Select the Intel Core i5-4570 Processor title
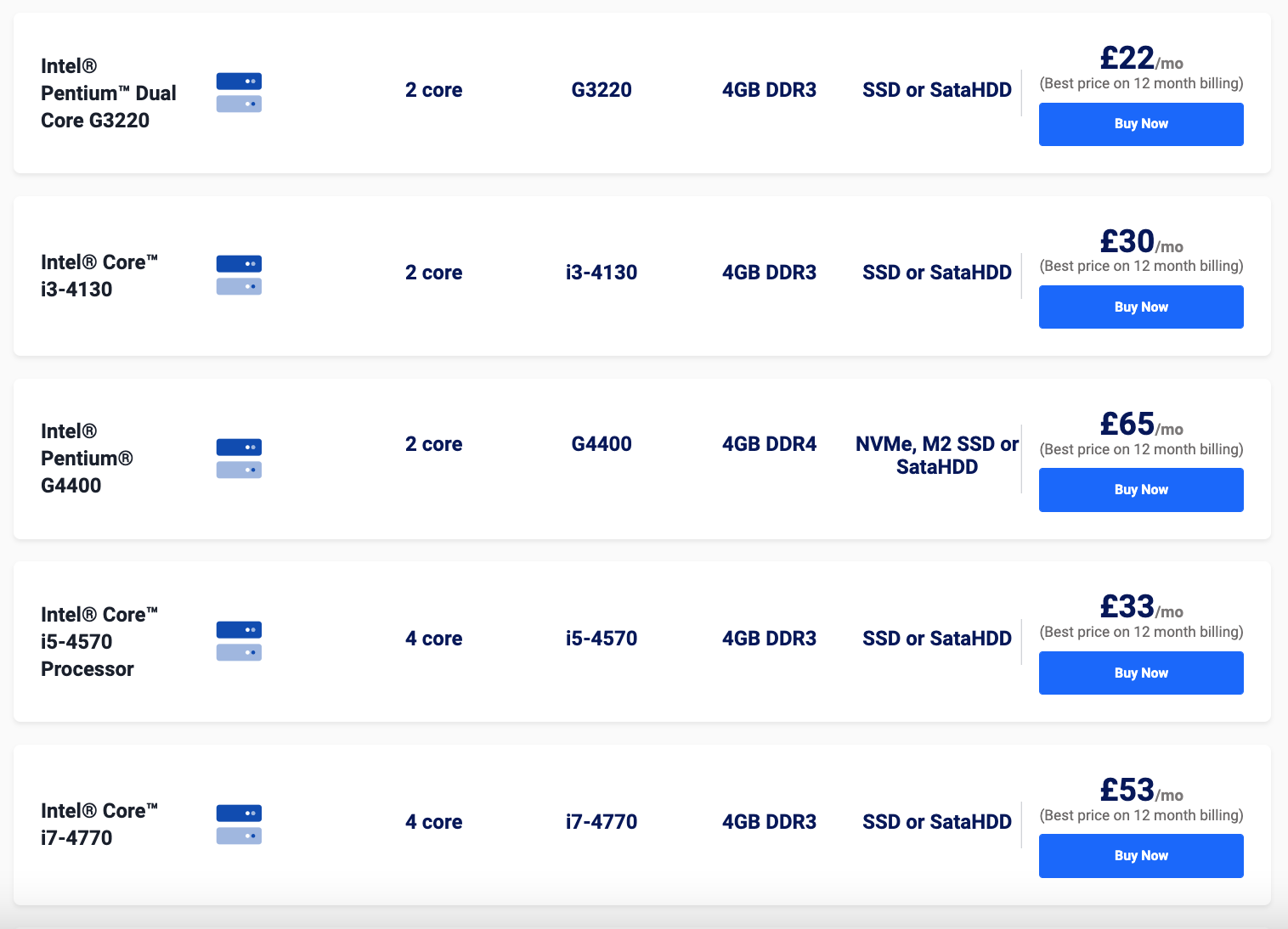 coord(99,642)
